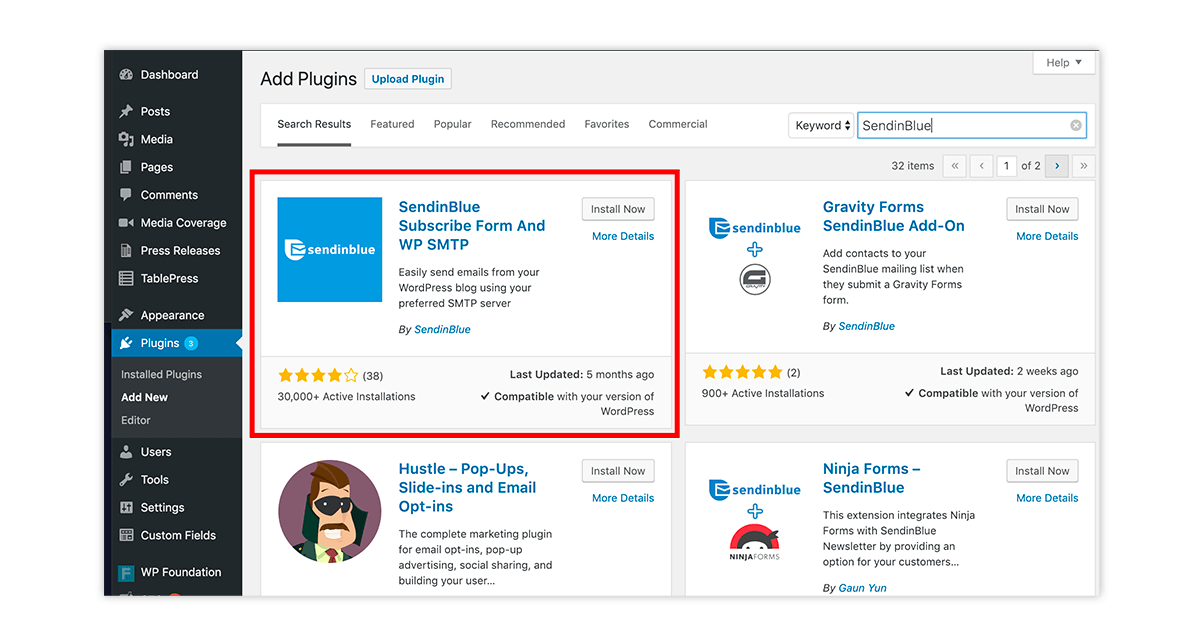This screenshot has height=628, width=1200.
Task: Click the Press Releases document icon
Action: coord(126,251)
